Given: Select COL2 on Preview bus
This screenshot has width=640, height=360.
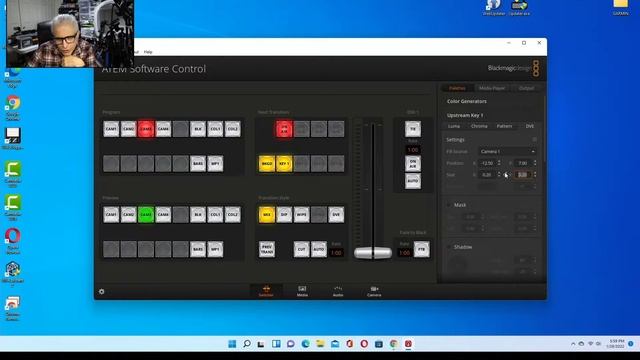Looking at the screenshot, I should click(233, 214).
